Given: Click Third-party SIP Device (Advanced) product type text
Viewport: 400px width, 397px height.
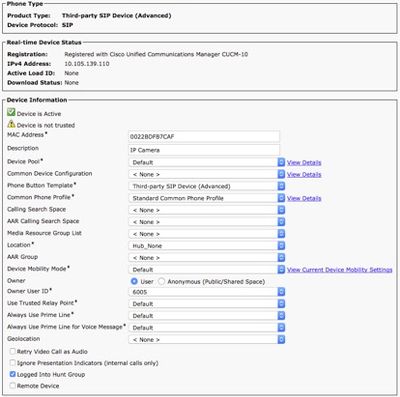Looking at the screenshot, I should [x=116, y=16].
